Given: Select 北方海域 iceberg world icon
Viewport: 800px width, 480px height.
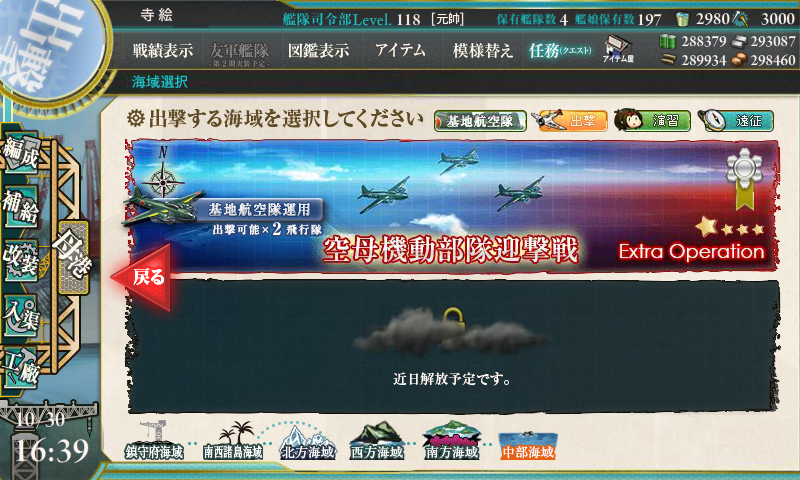Looking at the screenshot, I should (308, 442).
